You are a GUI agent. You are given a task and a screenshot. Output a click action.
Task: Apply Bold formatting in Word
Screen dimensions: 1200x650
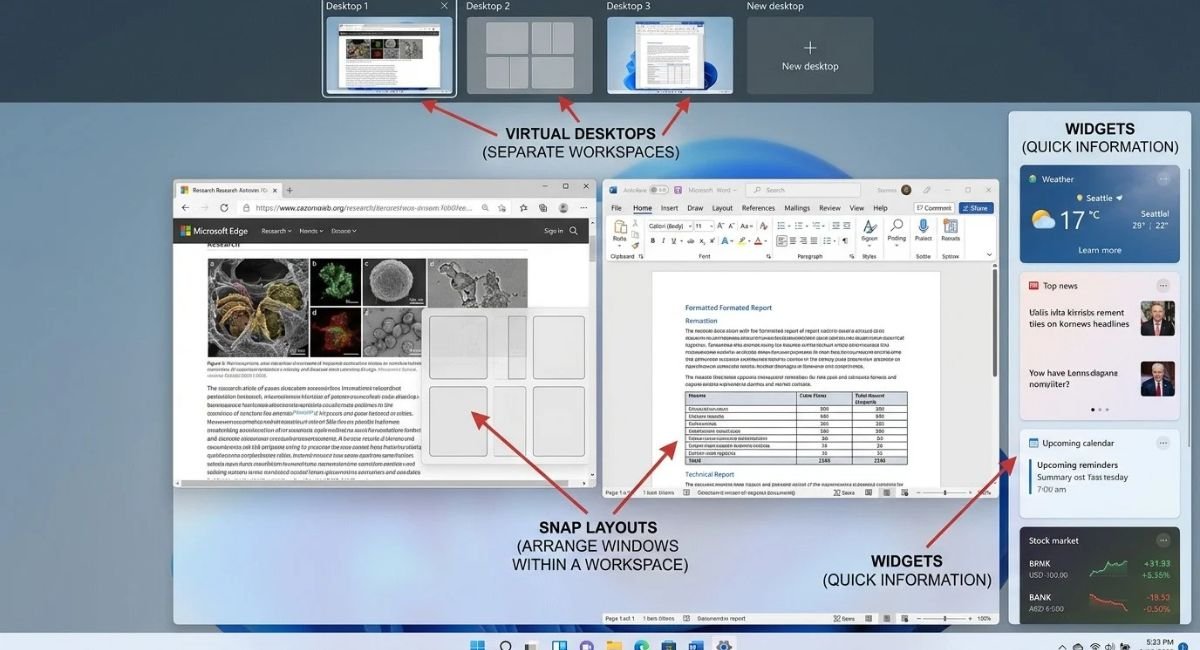tap(653, 241)
